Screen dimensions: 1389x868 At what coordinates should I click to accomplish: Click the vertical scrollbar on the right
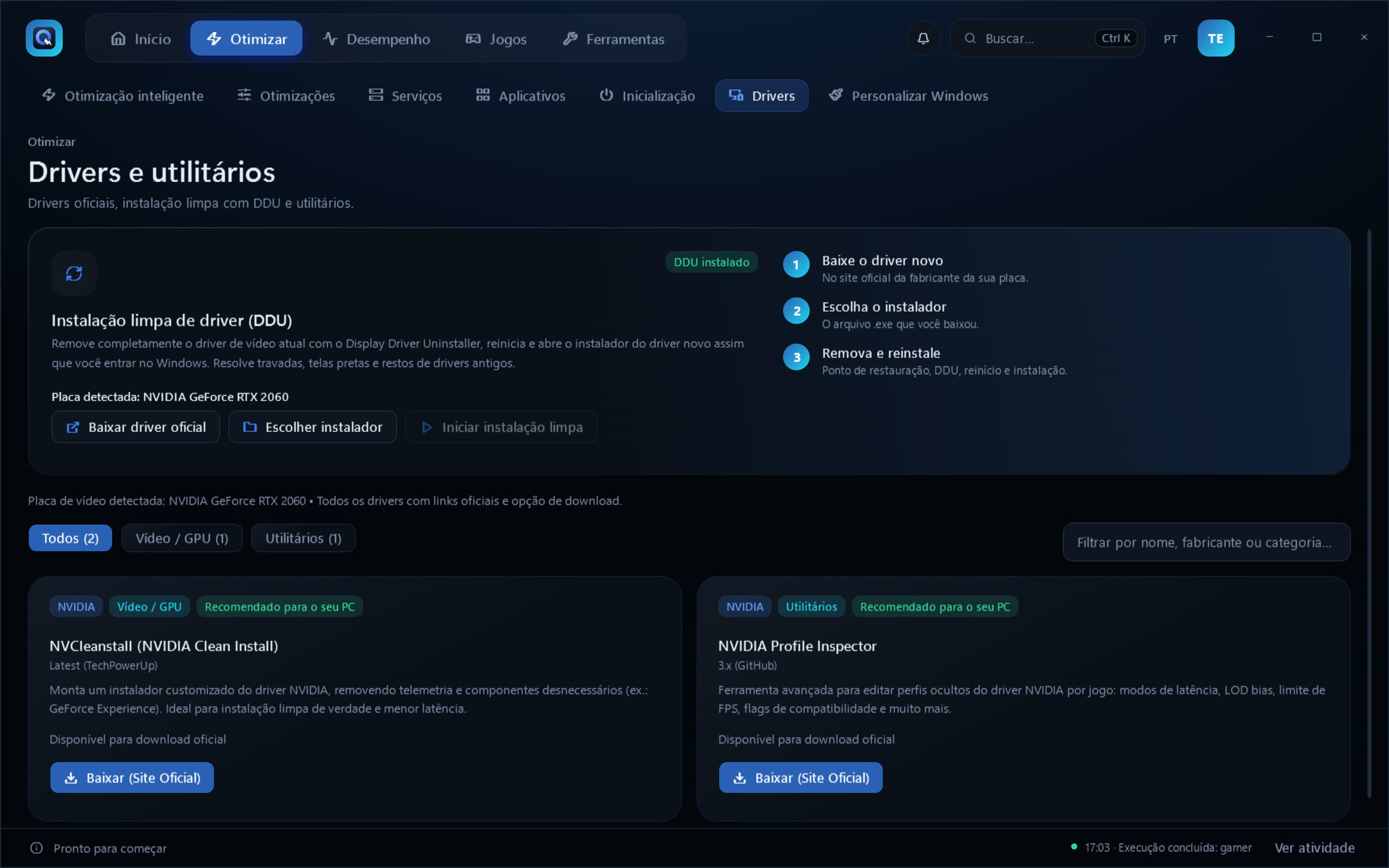1369,513
